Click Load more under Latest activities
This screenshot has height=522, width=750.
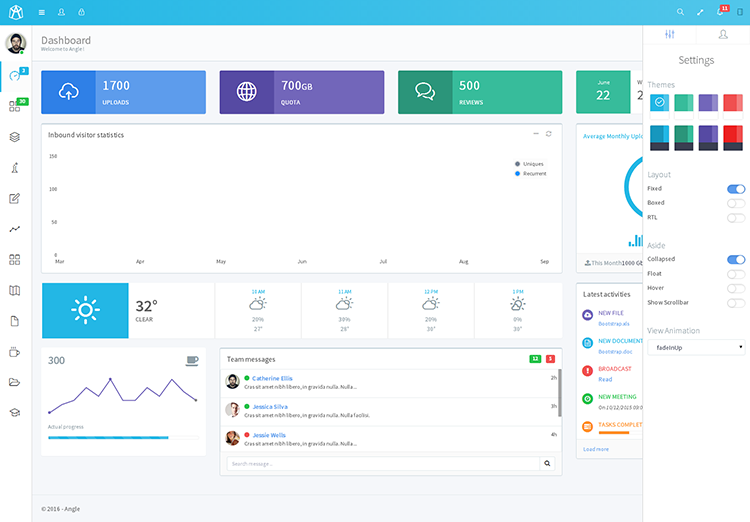click(596, 449)
